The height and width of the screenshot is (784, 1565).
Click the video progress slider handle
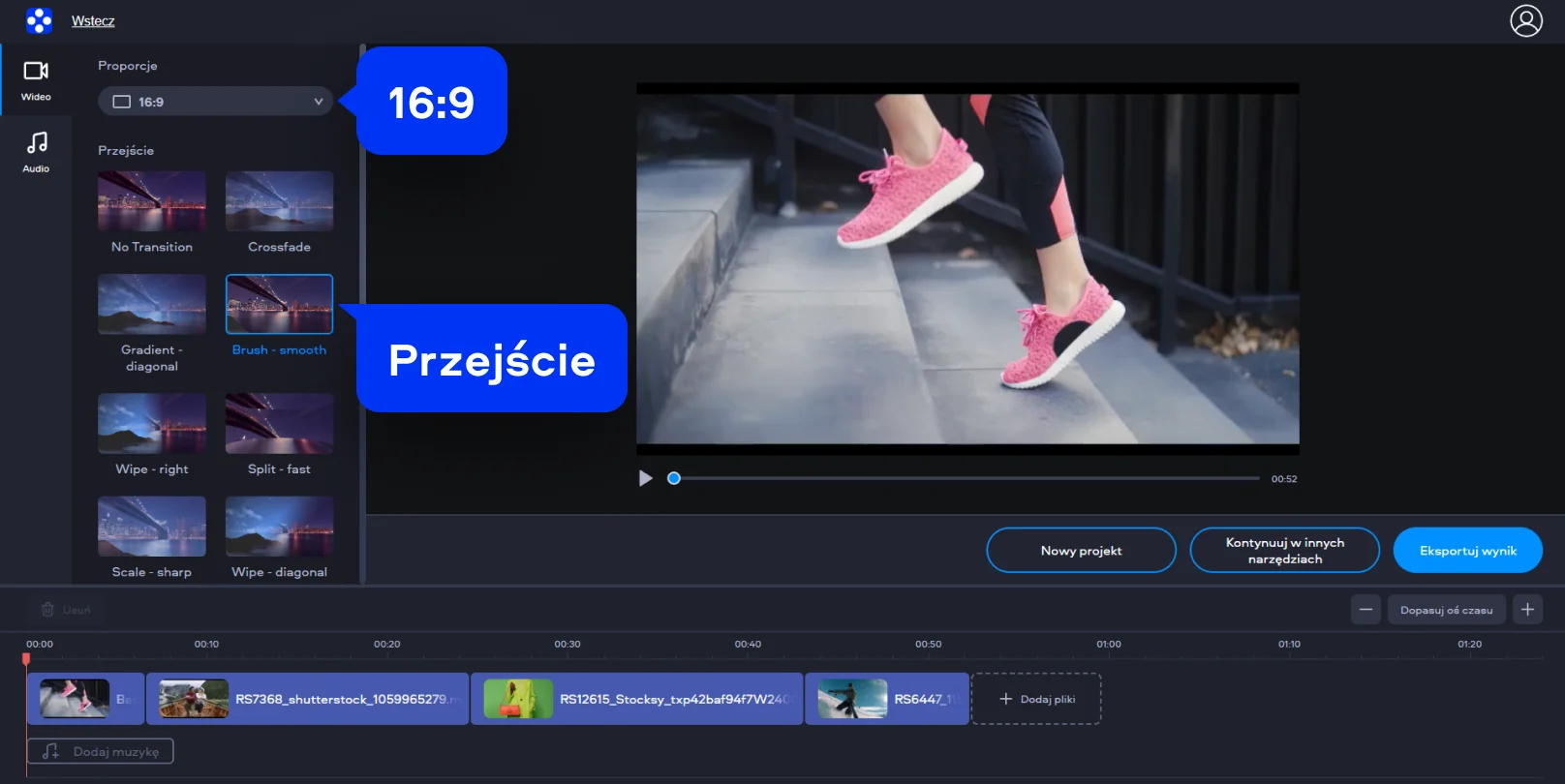click(x=674, y=478)
